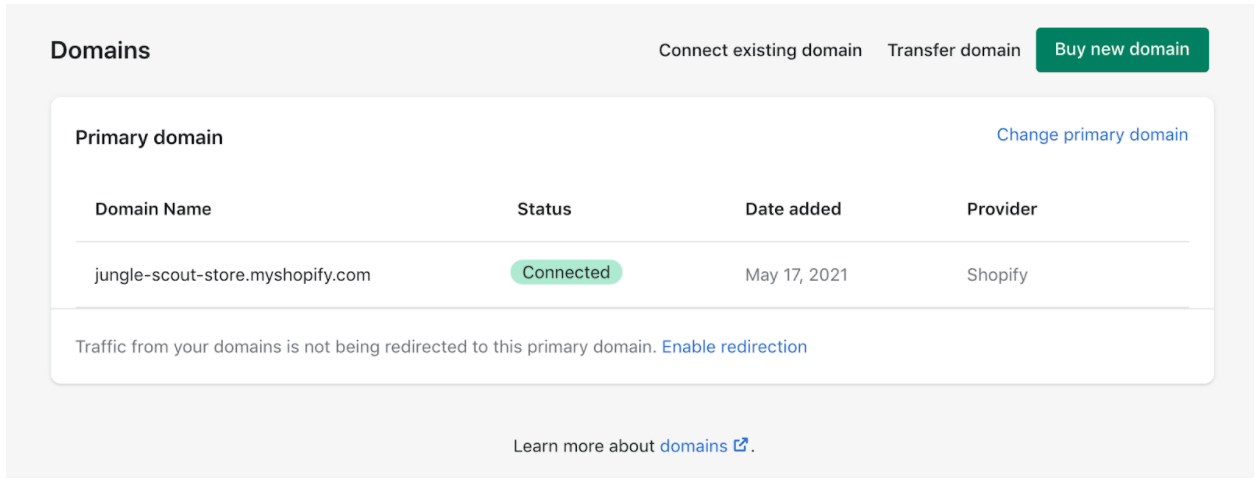
Task: Click the Domain Name column header
Action: click(153, 209)
